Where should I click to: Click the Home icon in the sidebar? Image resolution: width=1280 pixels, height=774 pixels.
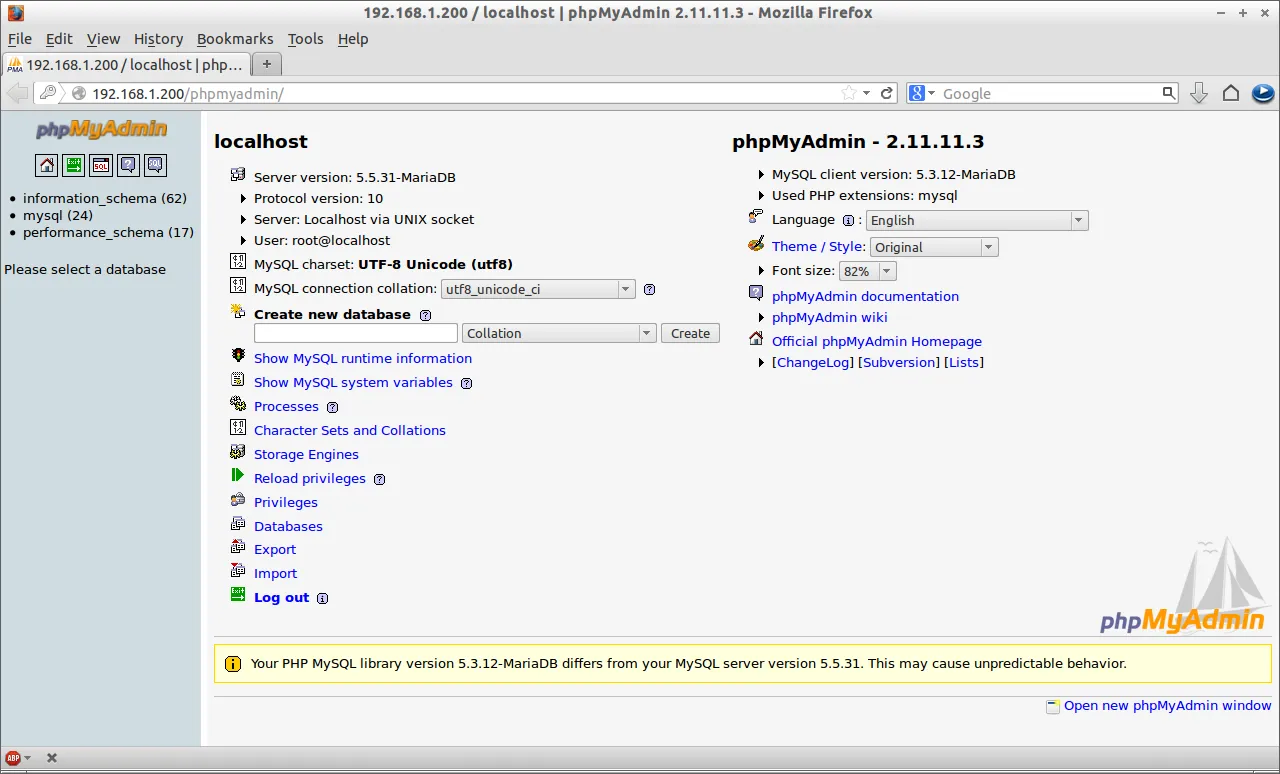coord(46,165)
